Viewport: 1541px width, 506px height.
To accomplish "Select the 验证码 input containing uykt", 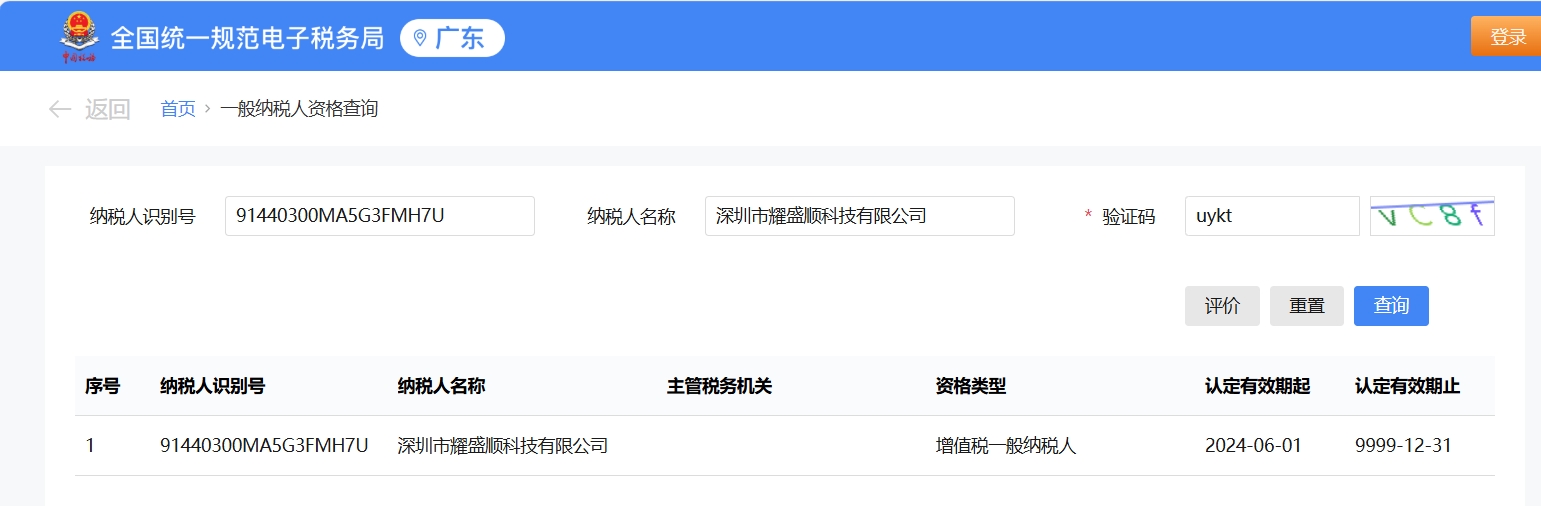I will (x=1271, y=216).
